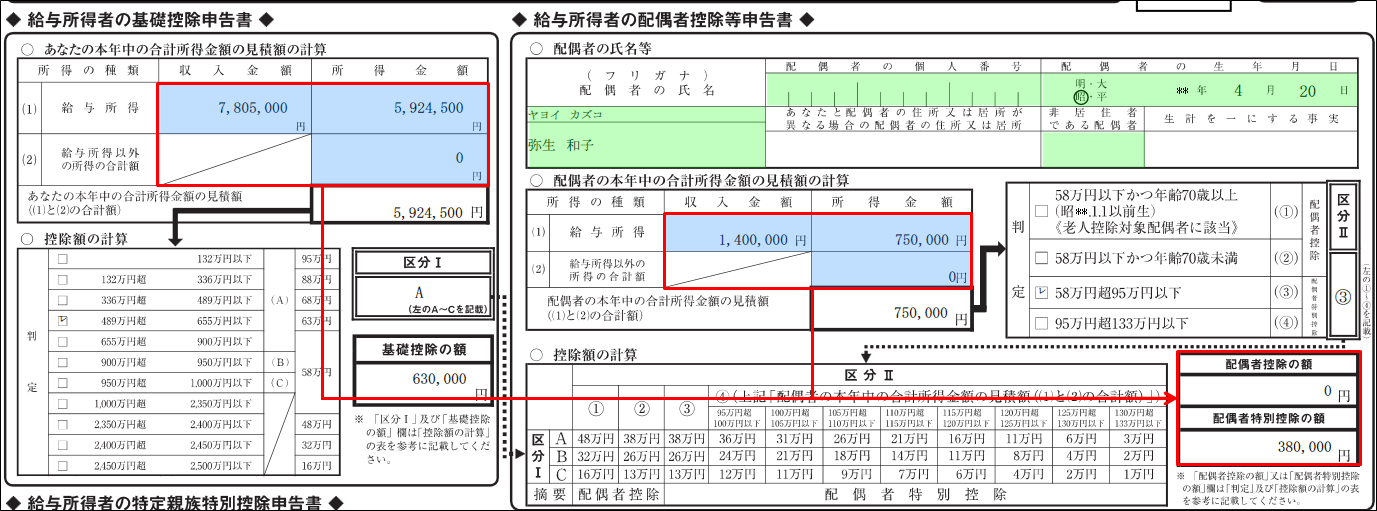The width and height of the screenshot is (1377, 511).
Task: Tick the 655万円超 900万円以下 checkbox
Action: [64, 342]
